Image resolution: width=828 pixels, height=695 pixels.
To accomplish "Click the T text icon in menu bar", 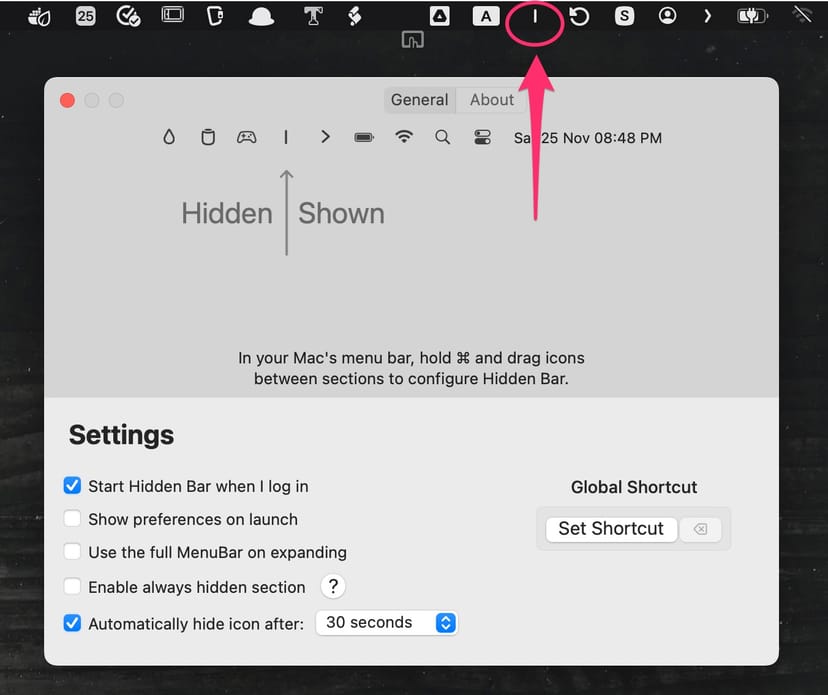I will click(x=314, y=16).
